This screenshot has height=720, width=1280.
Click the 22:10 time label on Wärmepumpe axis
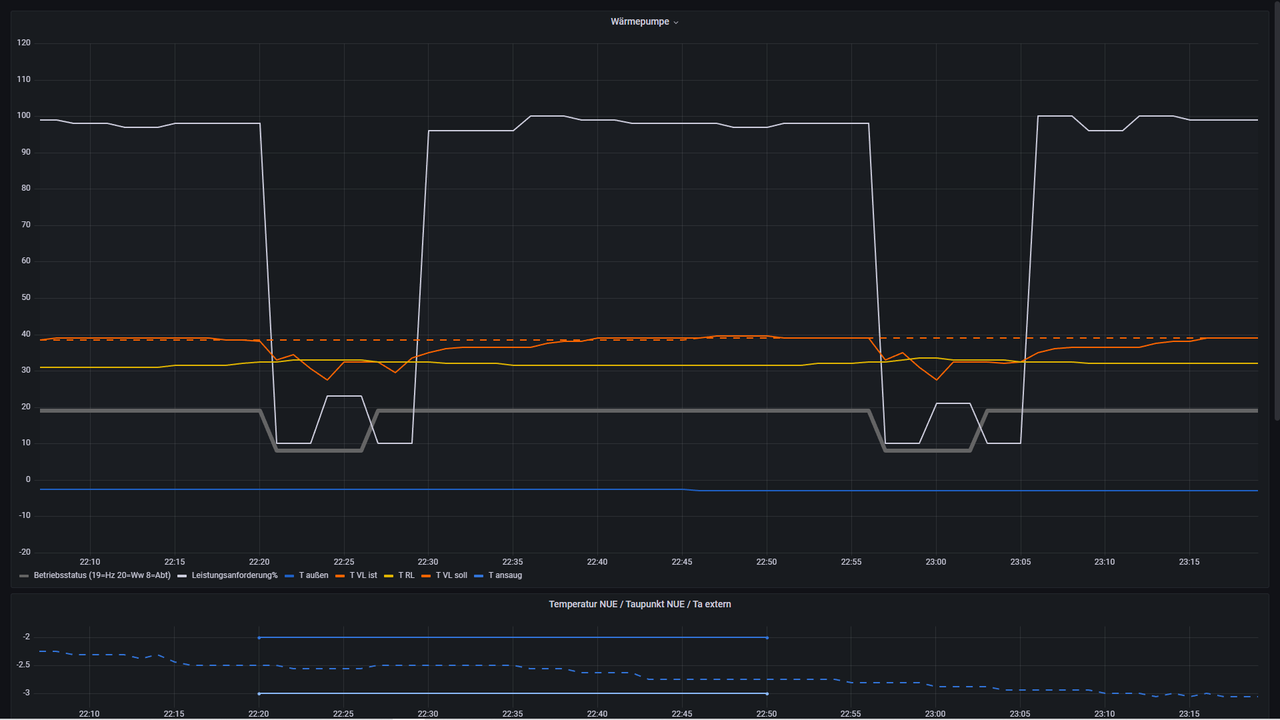(x=90, y=563)
